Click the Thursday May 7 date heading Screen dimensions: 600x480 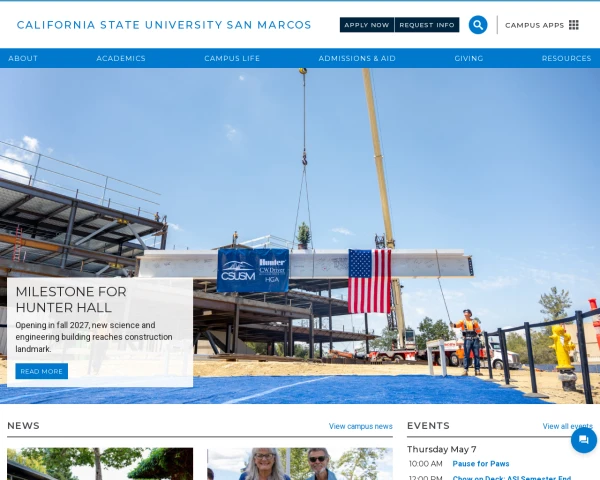[442, 449]
